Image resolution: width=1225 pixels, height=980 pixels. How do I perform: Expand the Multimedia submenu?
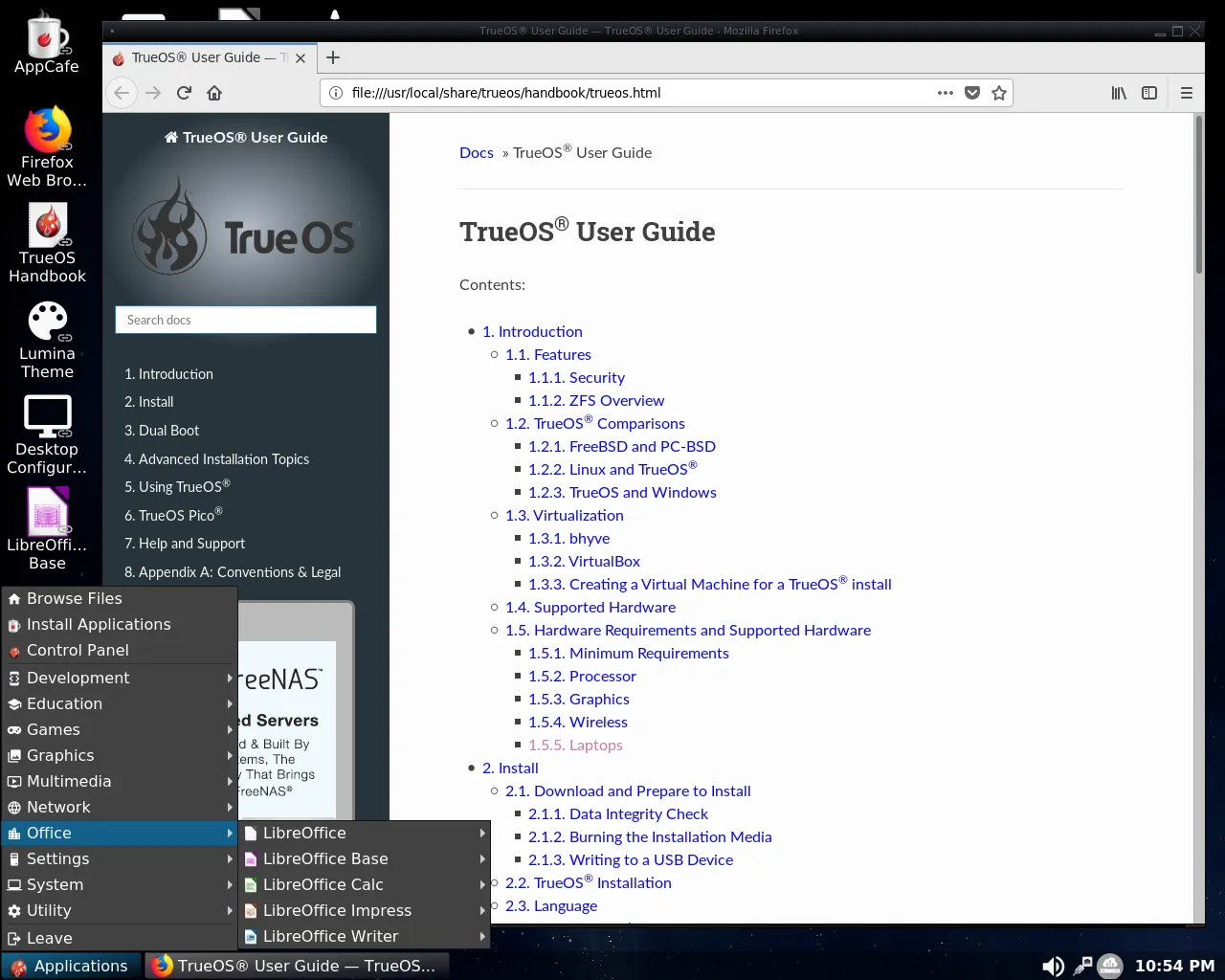pos(120,781)
